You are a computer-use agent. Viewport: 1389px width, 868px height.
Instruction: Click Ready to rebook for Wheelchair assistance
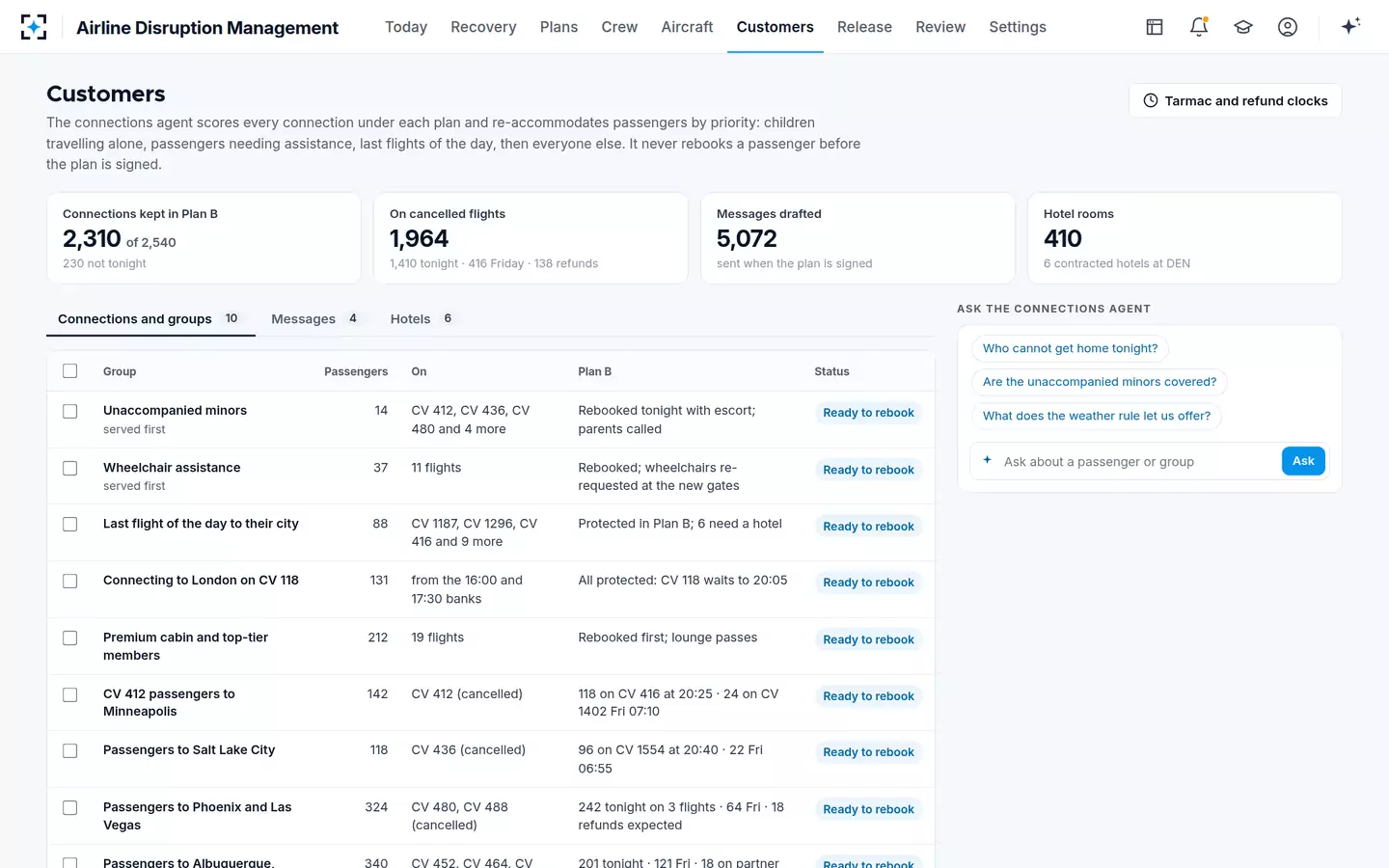pos(868,470)
